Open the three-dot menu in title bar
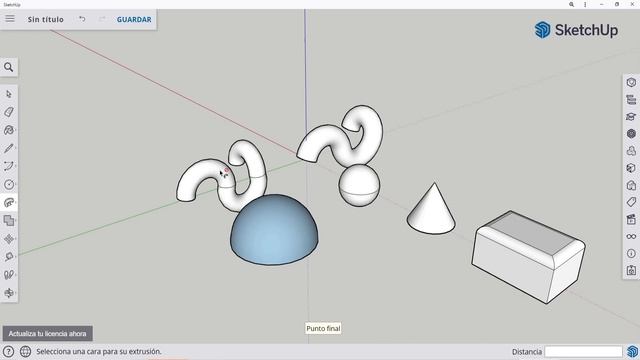640x360 pixels. [585, 4]
